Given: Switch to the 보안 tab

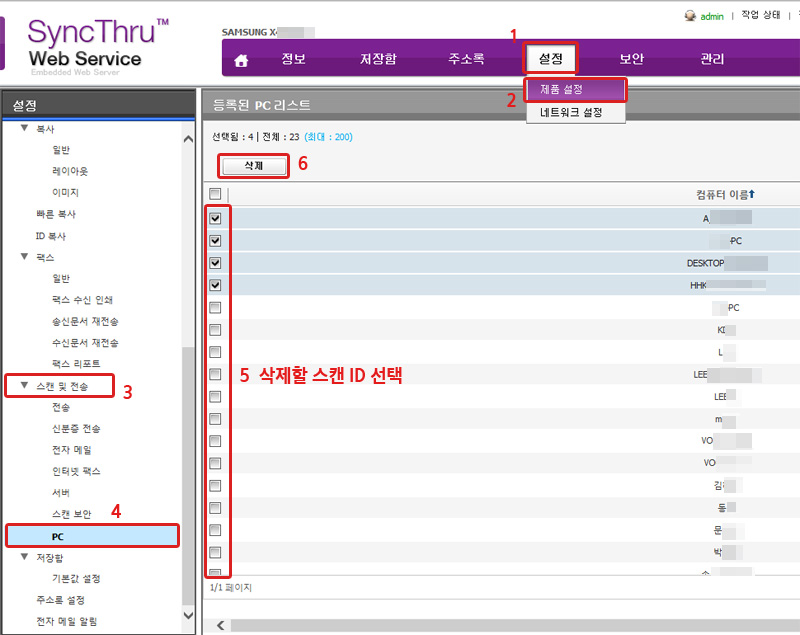Looking at the screenshot, I should pos(630,58).
